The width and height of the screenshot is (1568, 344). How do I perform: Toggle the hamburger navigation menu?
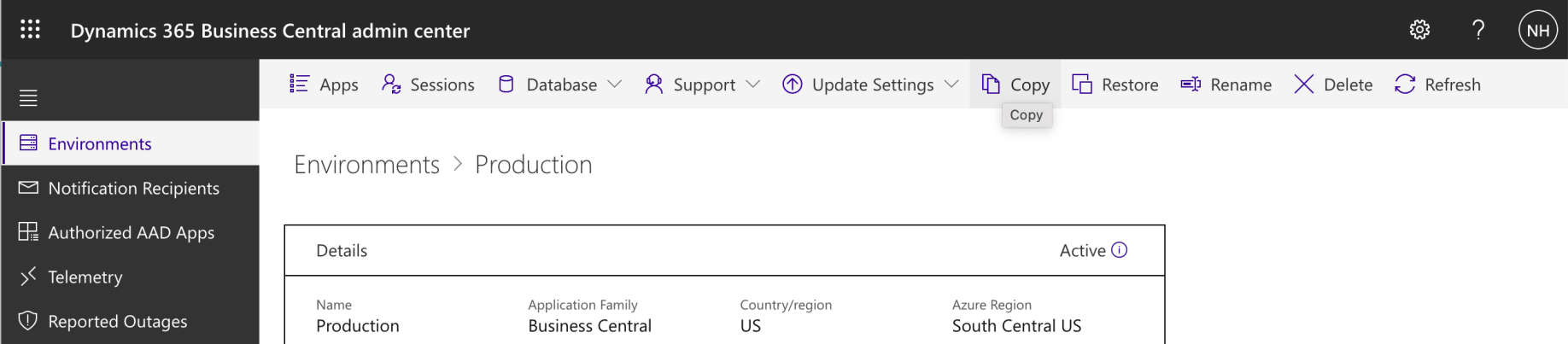[28, 98]
